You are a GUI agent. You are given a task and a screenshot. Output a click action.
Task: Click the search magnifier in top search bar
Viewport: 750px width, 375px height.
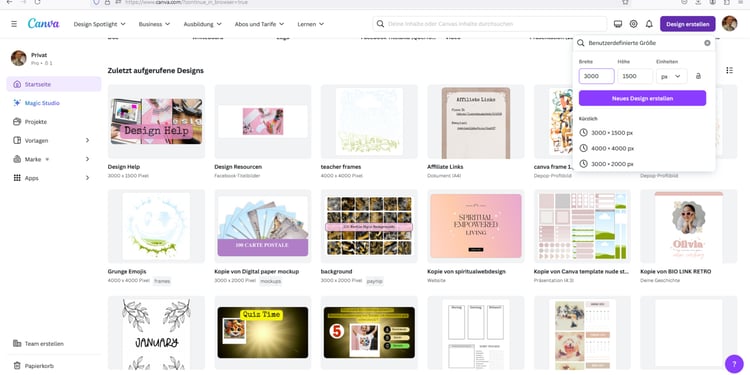click(380, 24)
